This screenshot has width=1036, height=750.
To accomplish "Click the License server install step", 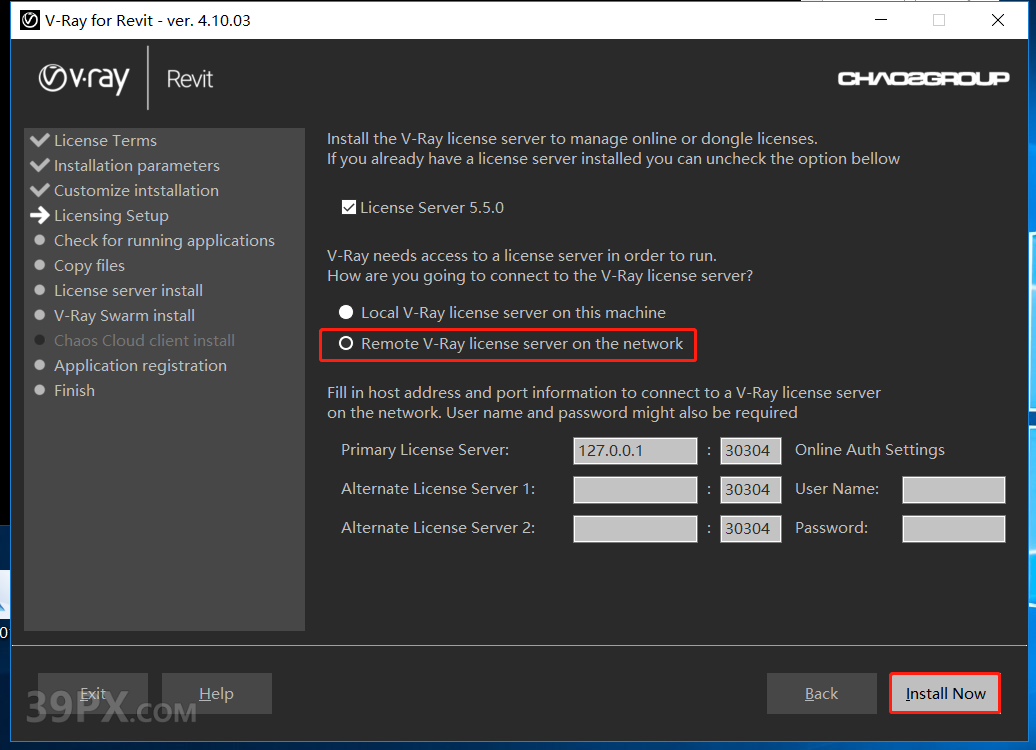I will [128, 291].
